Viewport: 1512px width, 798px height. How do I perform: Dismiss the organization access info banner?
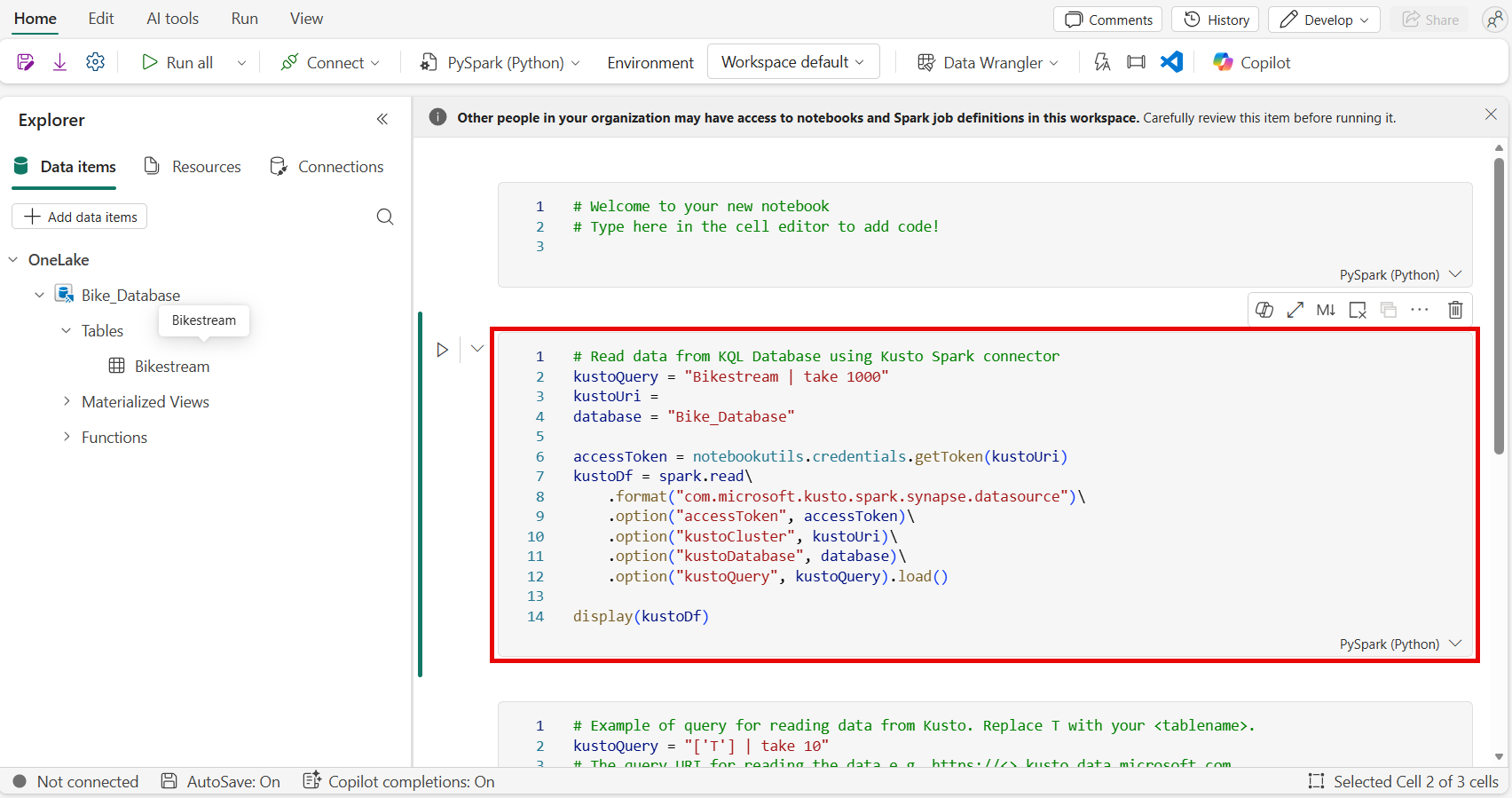tap(1491, 115)
